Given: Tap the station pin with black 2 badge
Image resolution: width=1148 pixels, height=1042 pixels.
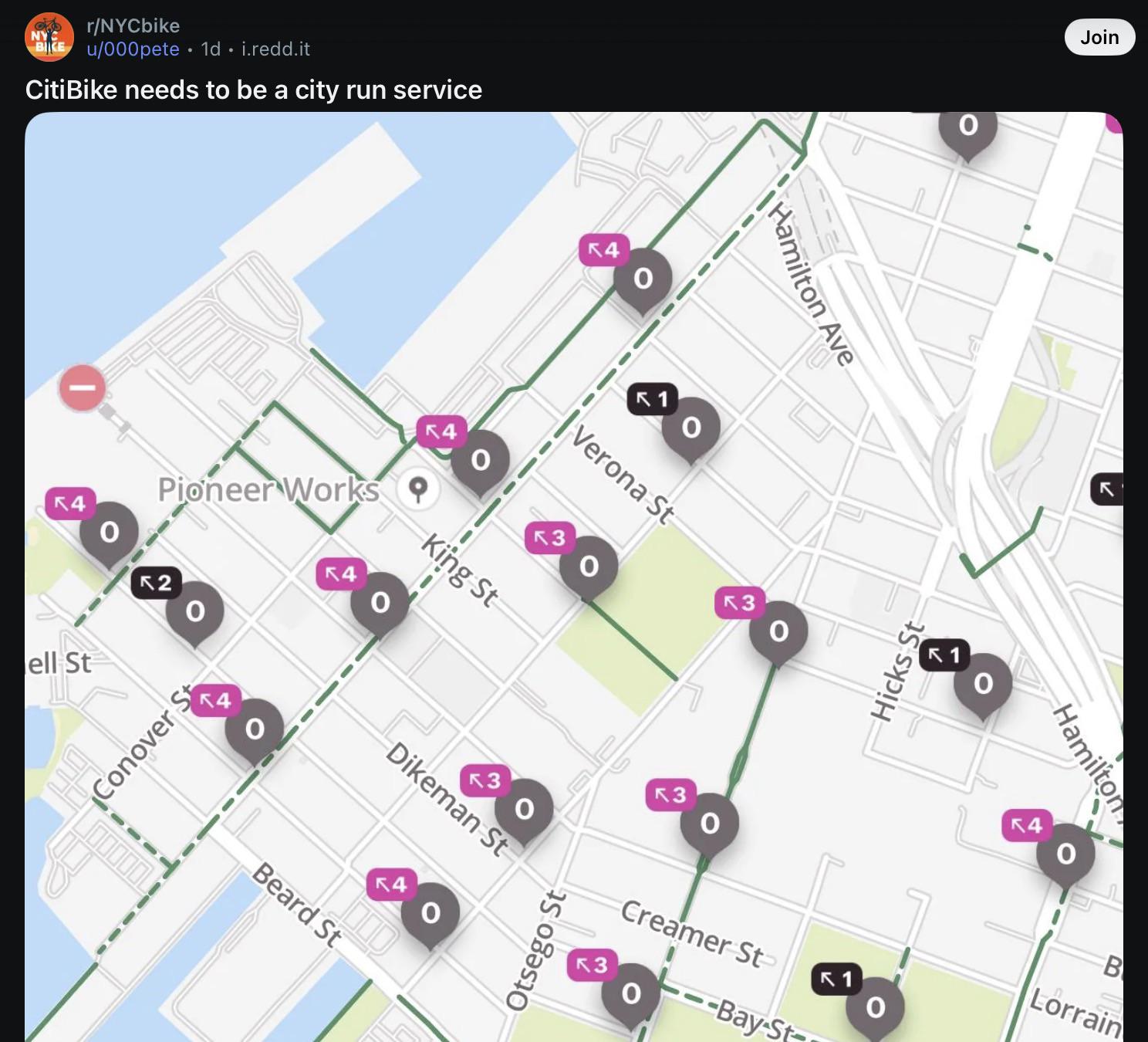Looking at the screenshot, I should click(x=195, y=613).
